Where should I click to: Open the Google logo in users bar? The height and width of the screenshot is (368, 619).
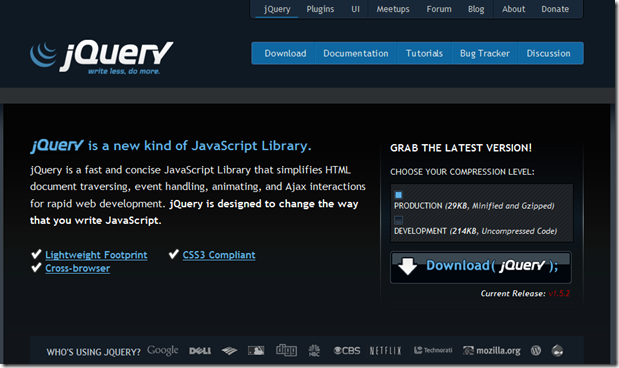pos(163,350)
